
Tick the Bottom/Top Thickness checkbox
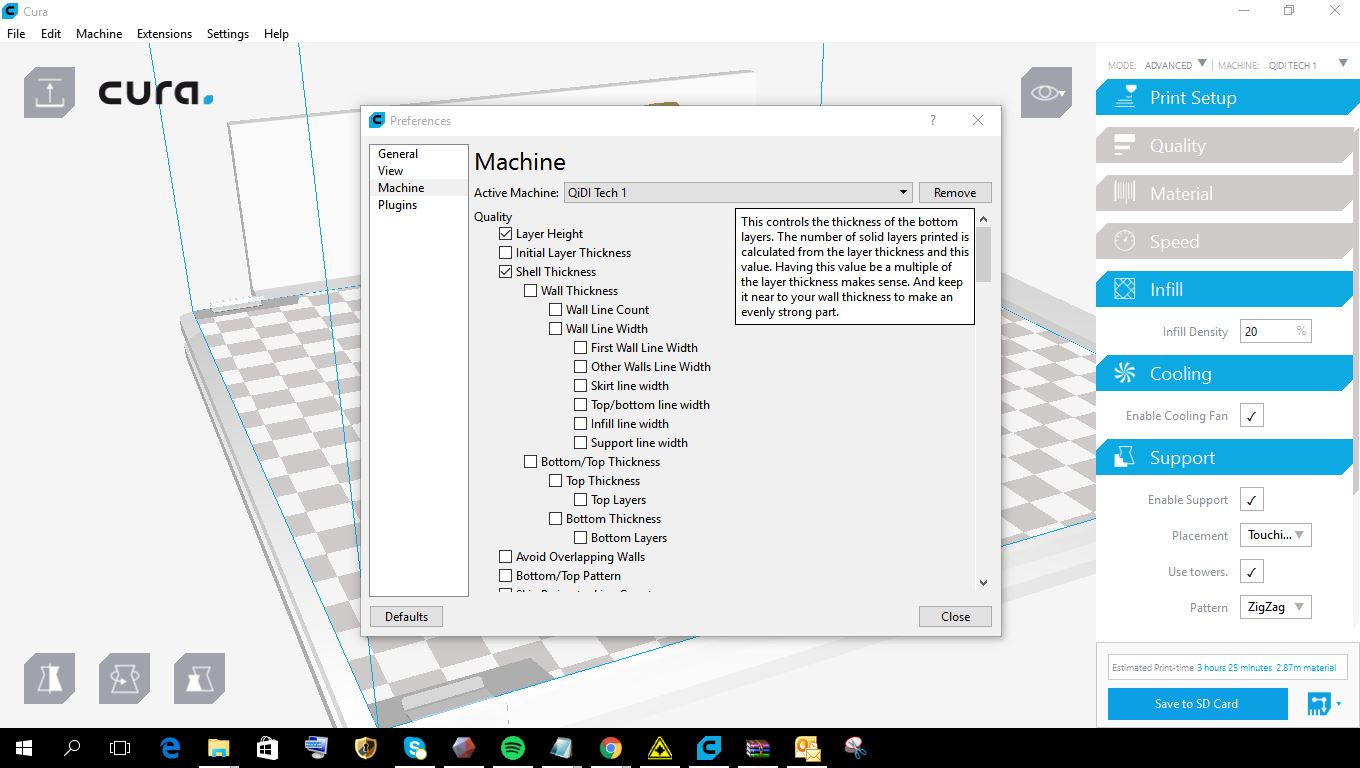click(530, 462)
